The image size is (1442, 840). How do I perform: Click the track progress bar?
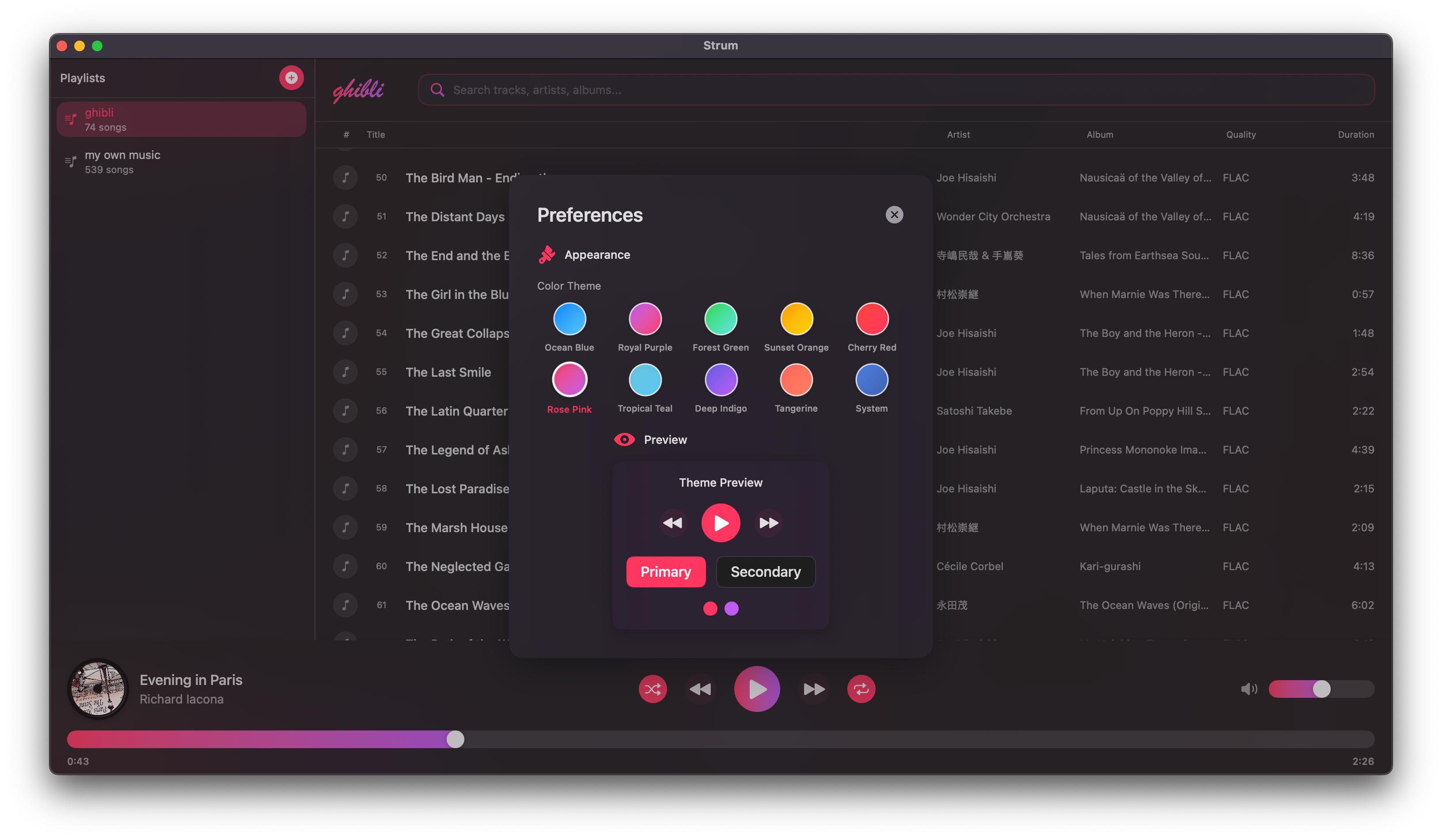point(721,739)
